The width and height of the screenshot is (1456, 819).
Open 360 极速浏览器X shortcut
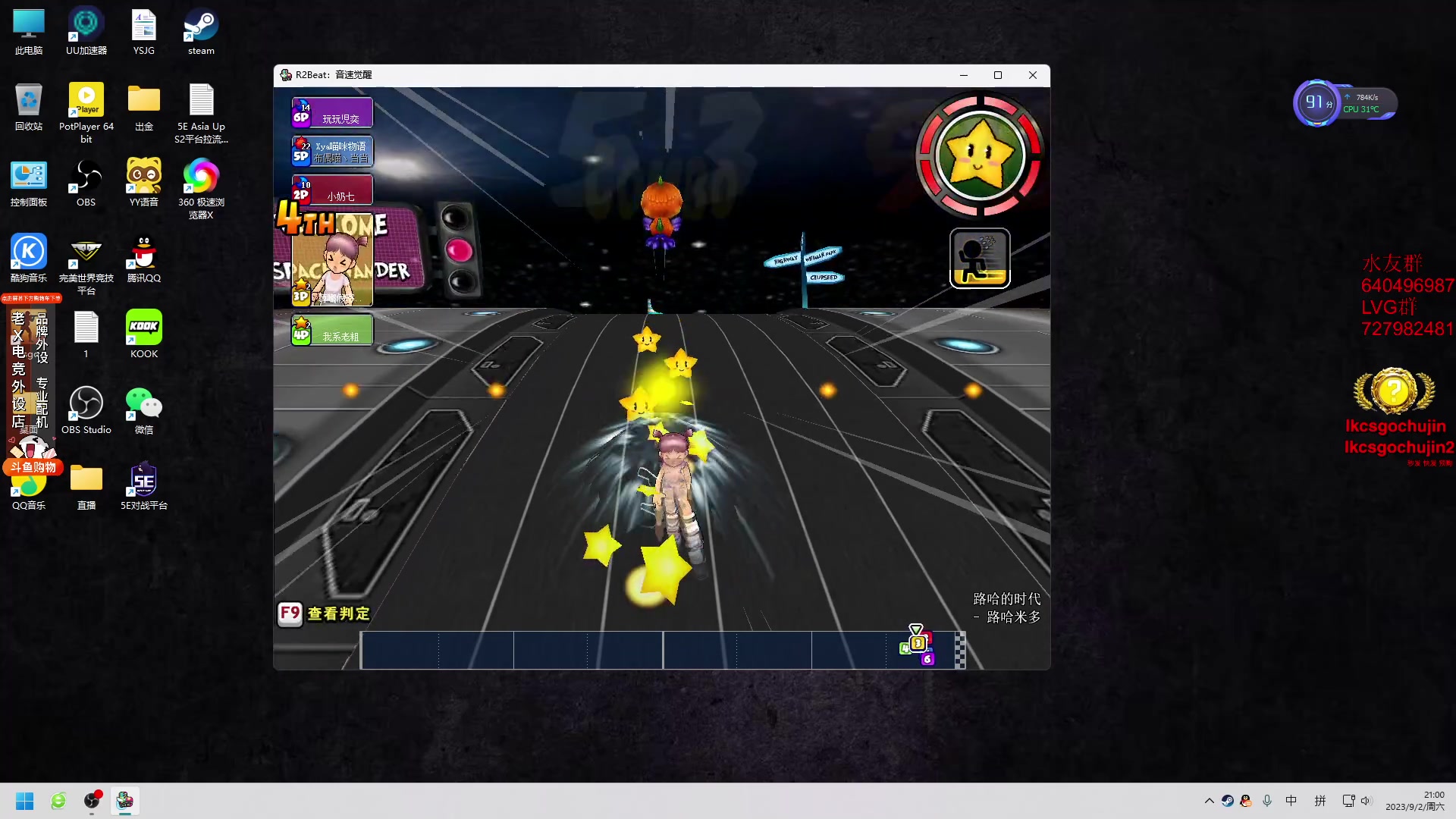(201, 189)
